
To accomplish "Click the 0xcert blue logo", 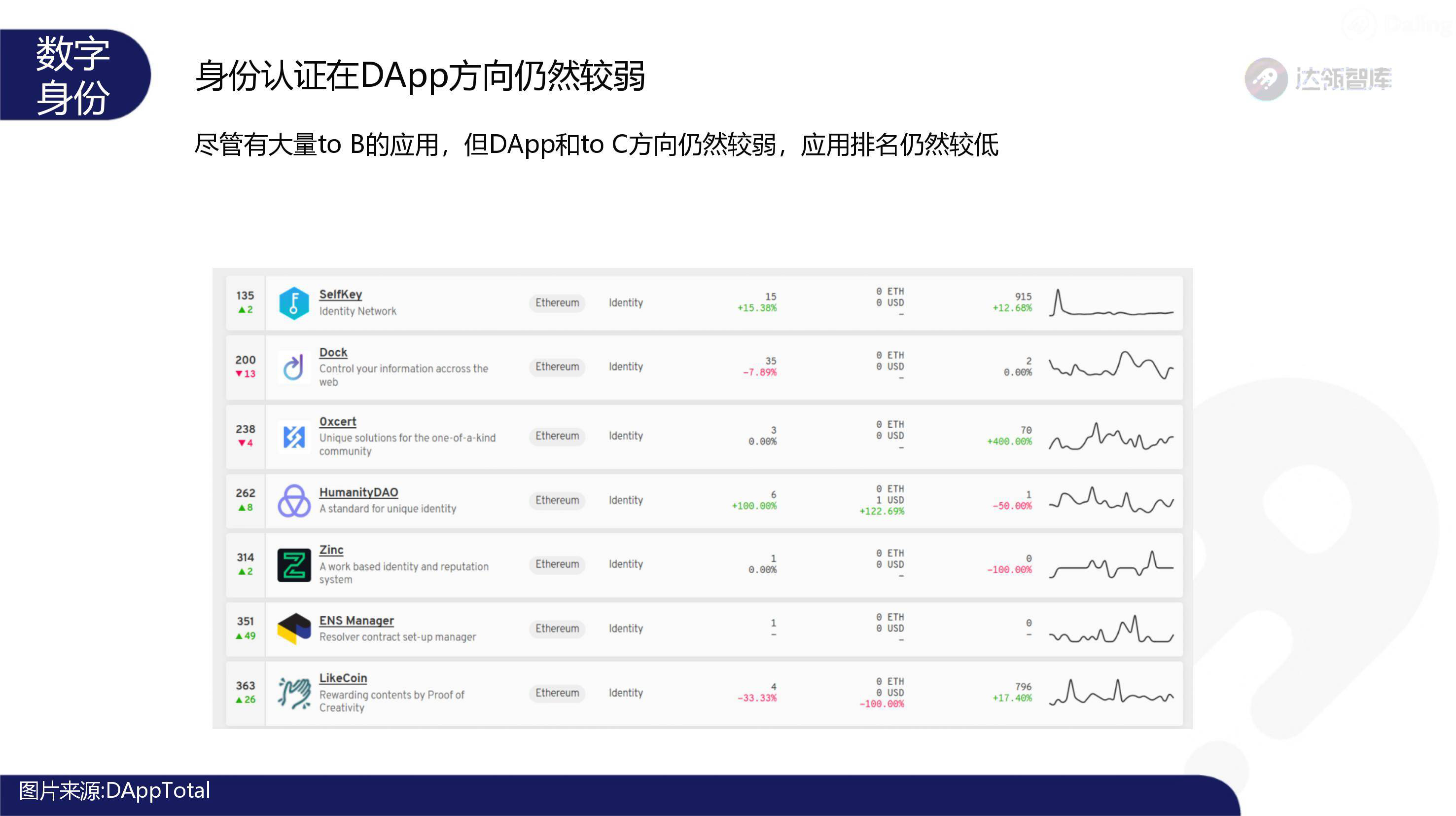I will pos(294,437).
